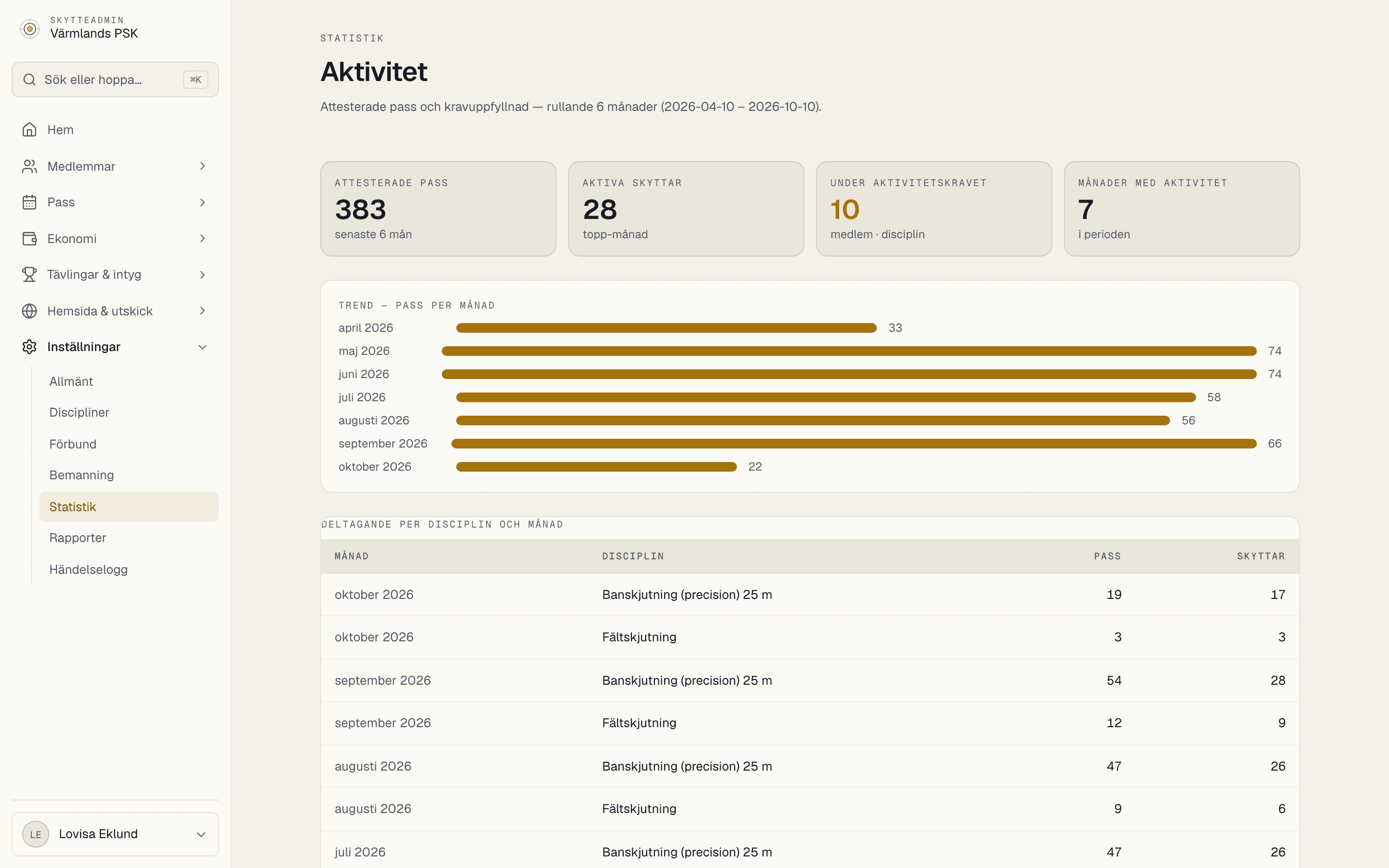Click the juli 2026 trend bar
The image size is (1389, 868).
click(826, 397)
